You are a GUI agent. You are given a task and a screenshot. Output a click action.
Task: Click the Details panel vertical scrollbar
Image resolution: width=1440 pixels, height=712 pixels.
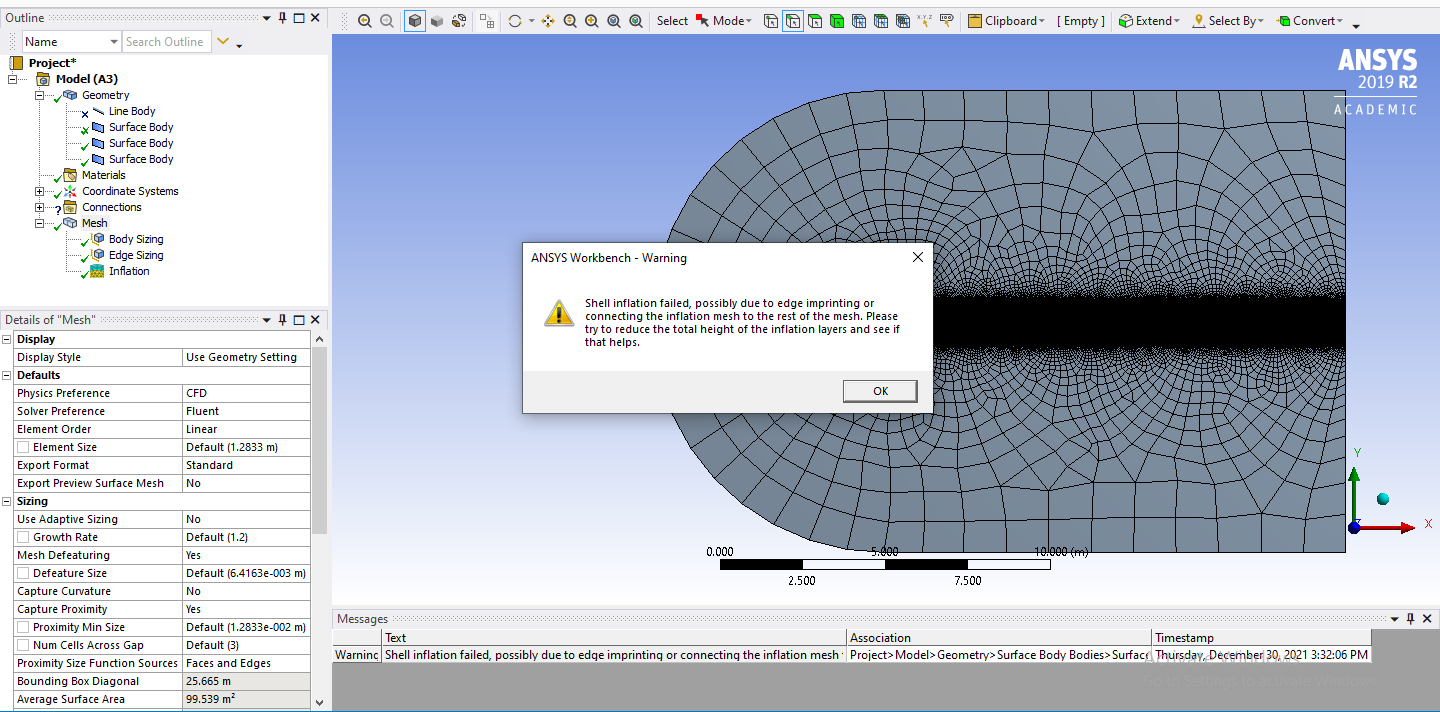click(x=319, y=440)
